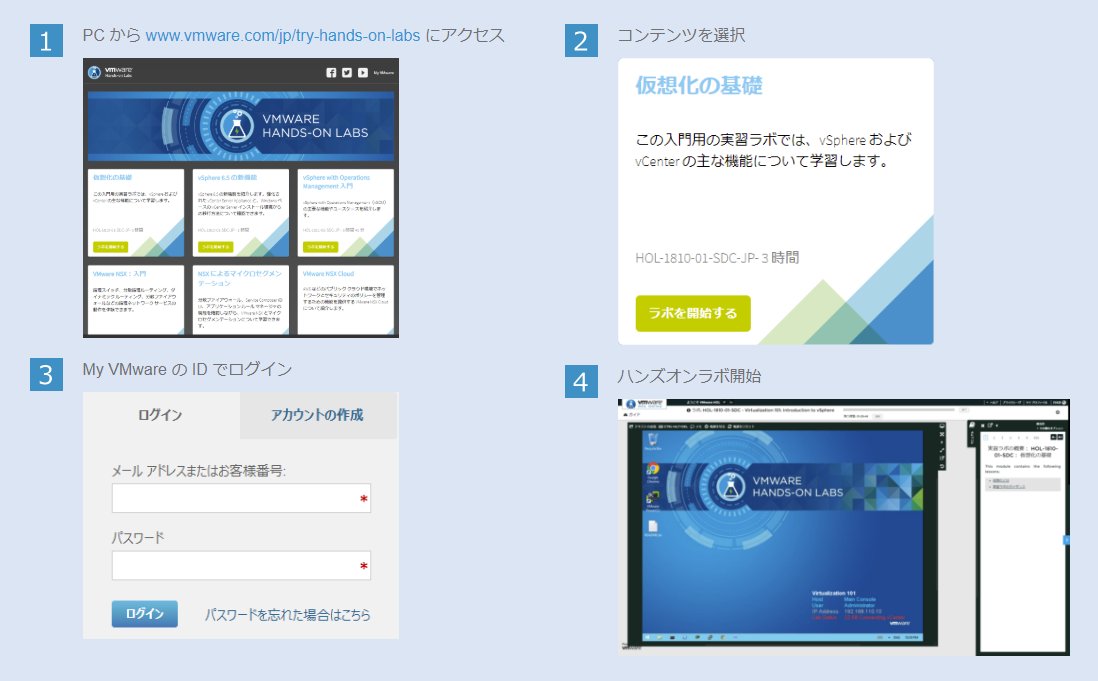This screenshot has width=1098, height=681.
Task: Open the パスワードを忘れた場合はこちら link
Action: (286, 615)
